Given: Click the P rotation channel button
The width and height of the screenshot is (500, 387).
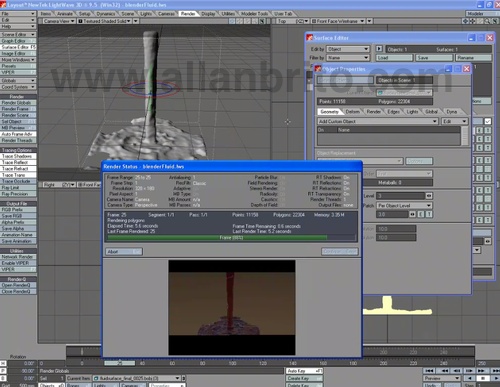Looking at the screenshot, I should pos(3,371).
